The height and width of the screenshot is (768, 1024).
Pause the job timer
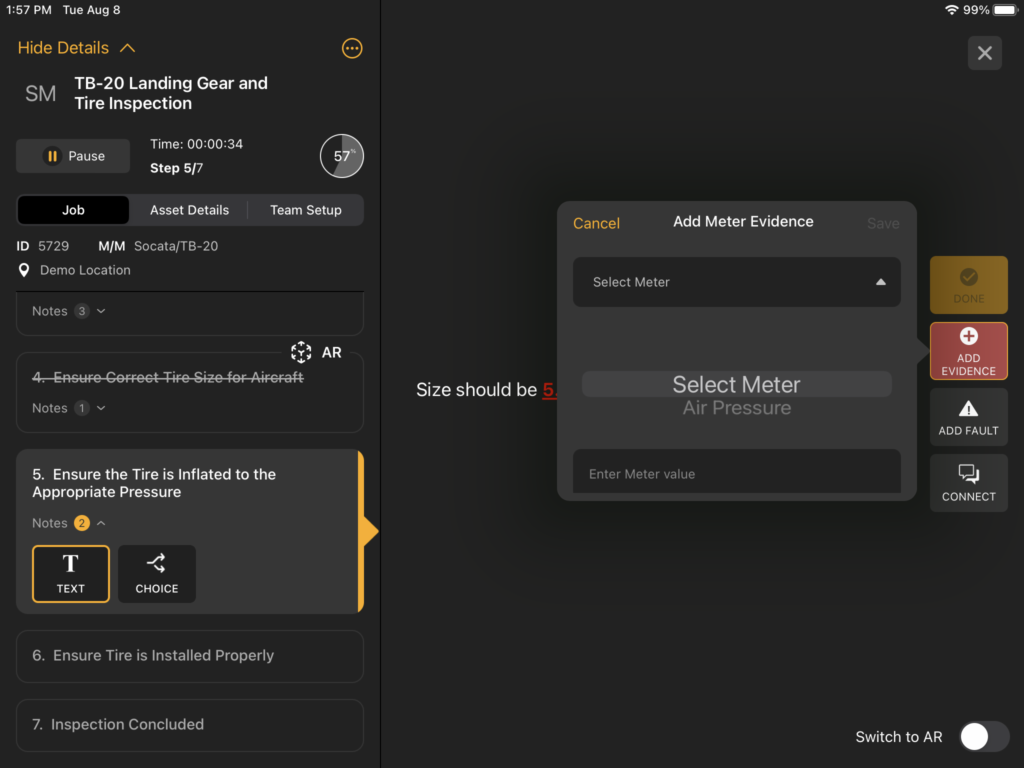coord(73,156)
